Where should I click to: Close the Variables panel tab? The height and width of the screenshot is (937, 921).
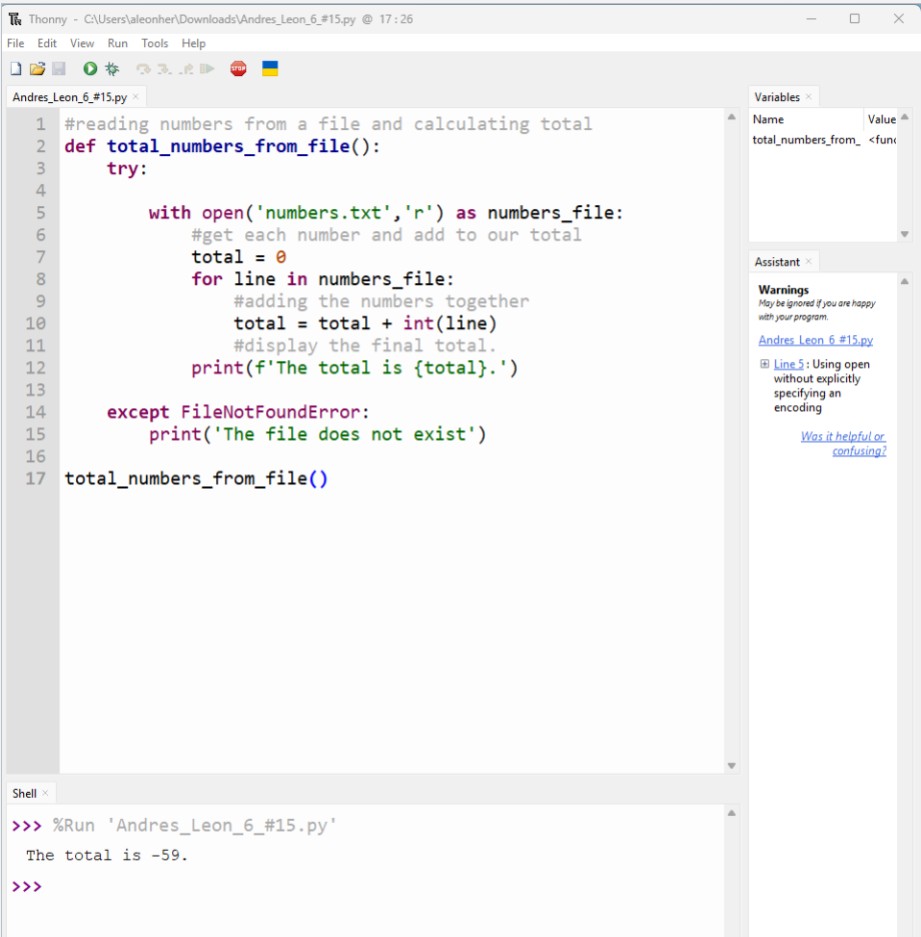[809, 97]
